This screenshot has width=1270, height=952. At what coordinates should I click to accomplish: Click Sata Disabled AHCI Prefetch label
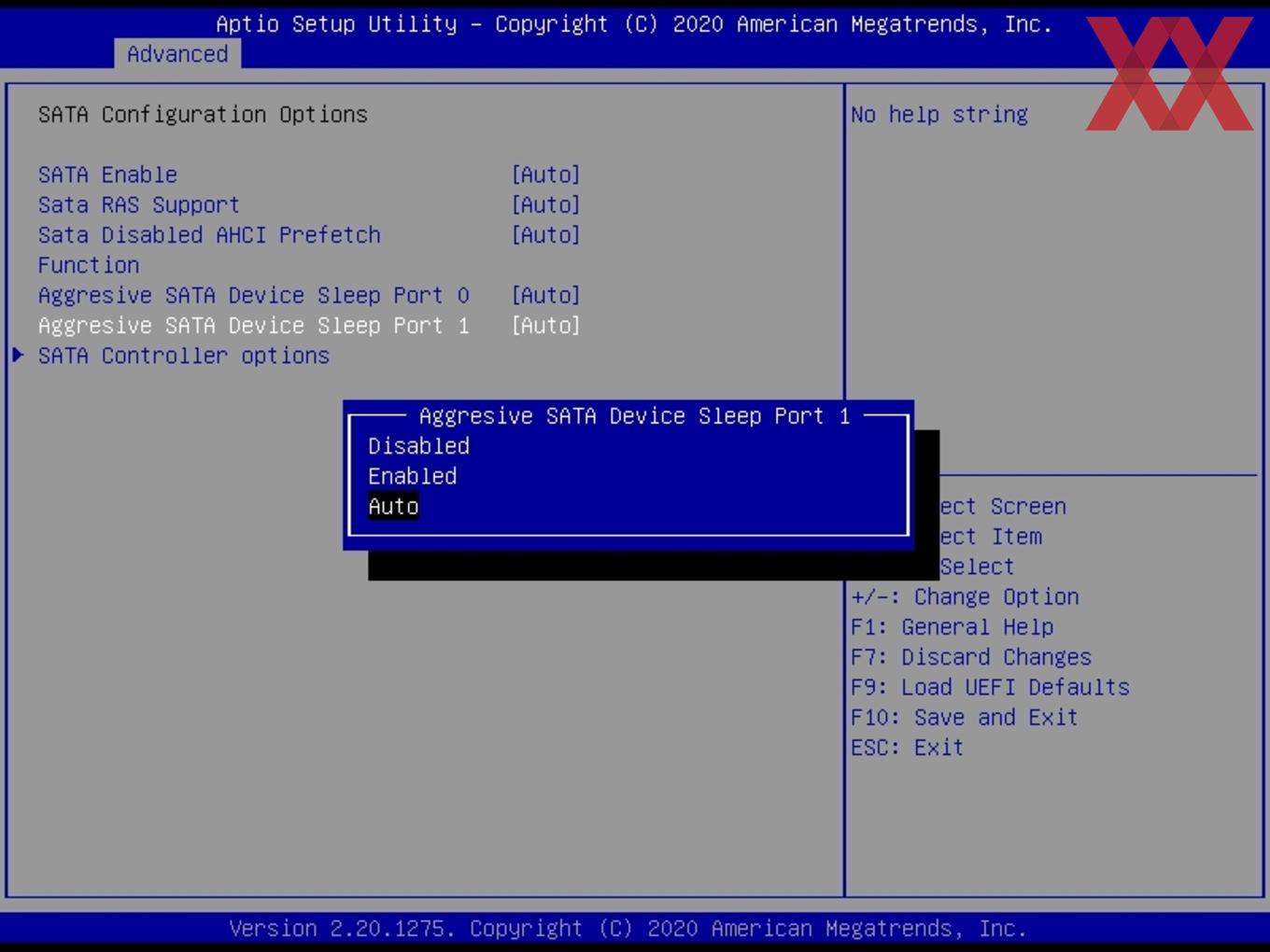click(209, 249)
